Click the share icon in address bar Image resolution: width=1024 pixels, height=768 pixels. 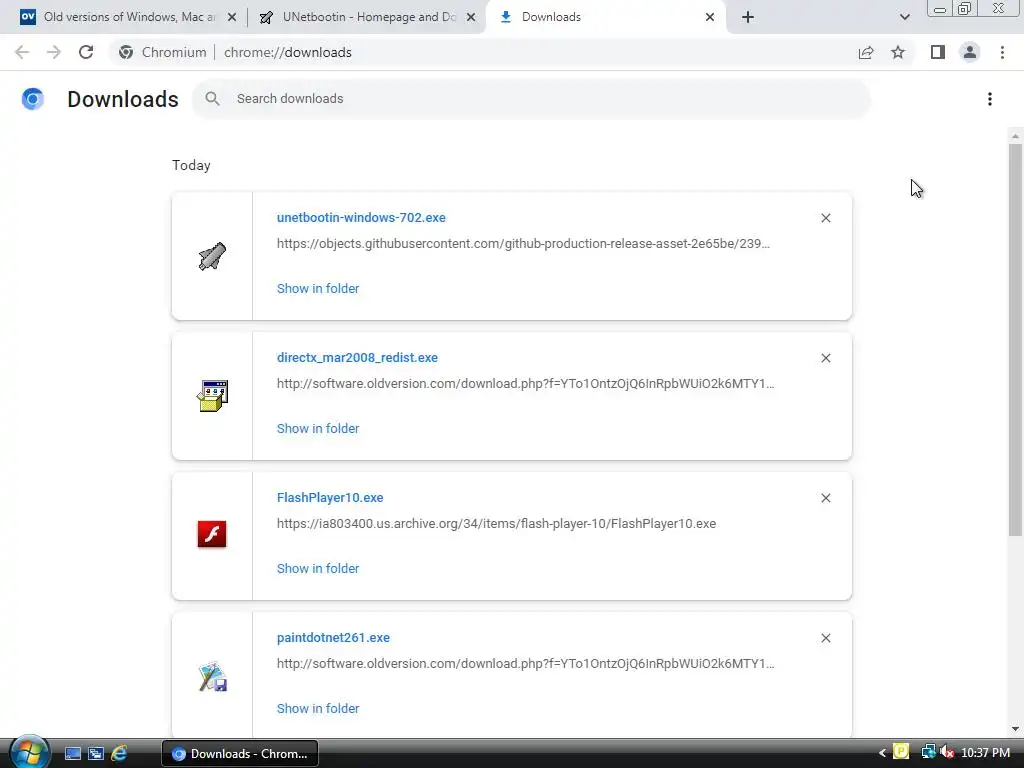[x=866, y=52]
